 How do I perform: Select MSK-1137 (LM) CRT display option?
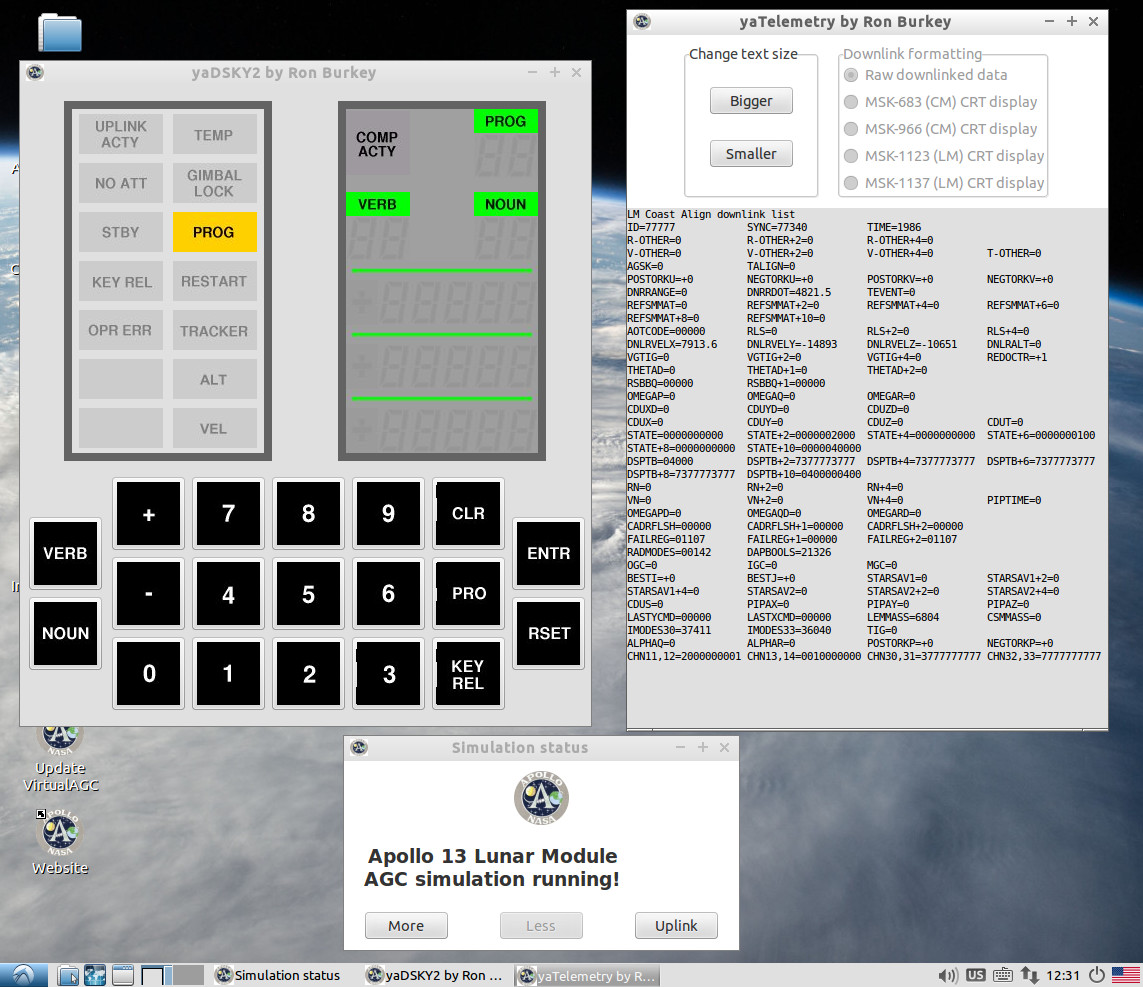[x=852, y=183]
